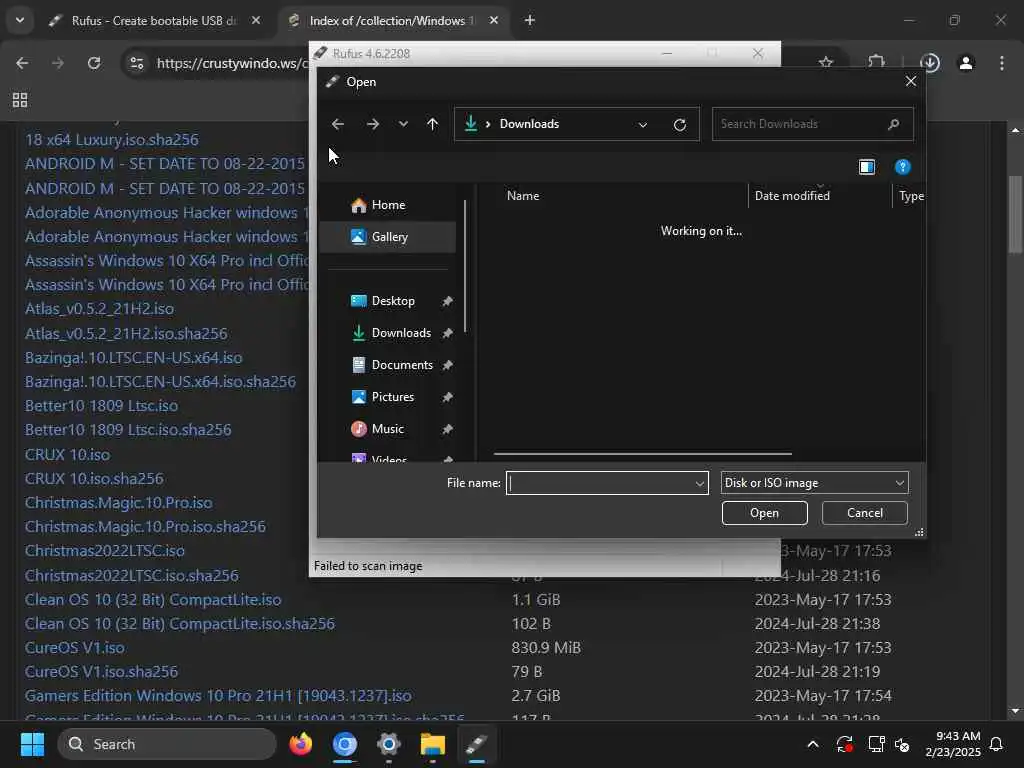Go back in the Open dialog
This screenshot has width=1024, height=768.
click(x=338, y=124)
